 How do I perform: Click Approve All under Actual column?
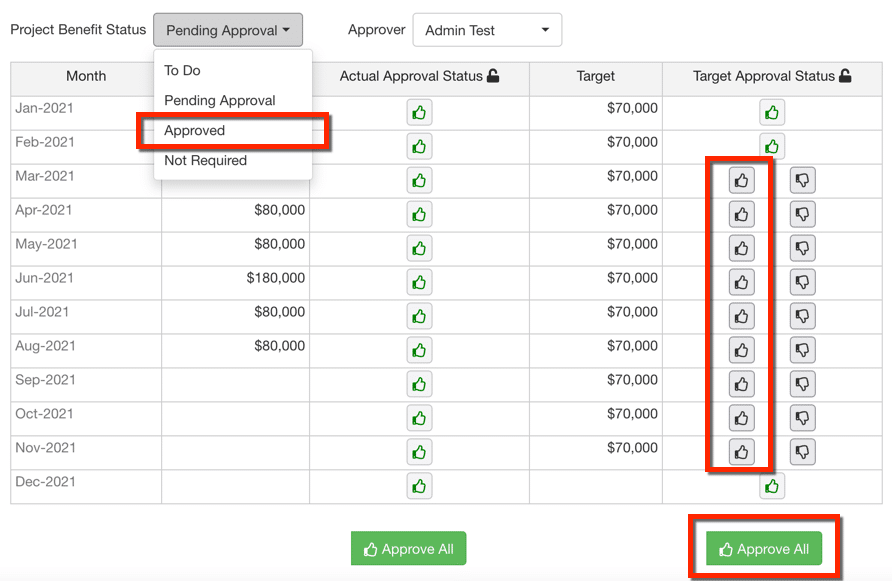pyautogui.click(x=408, y=549)
